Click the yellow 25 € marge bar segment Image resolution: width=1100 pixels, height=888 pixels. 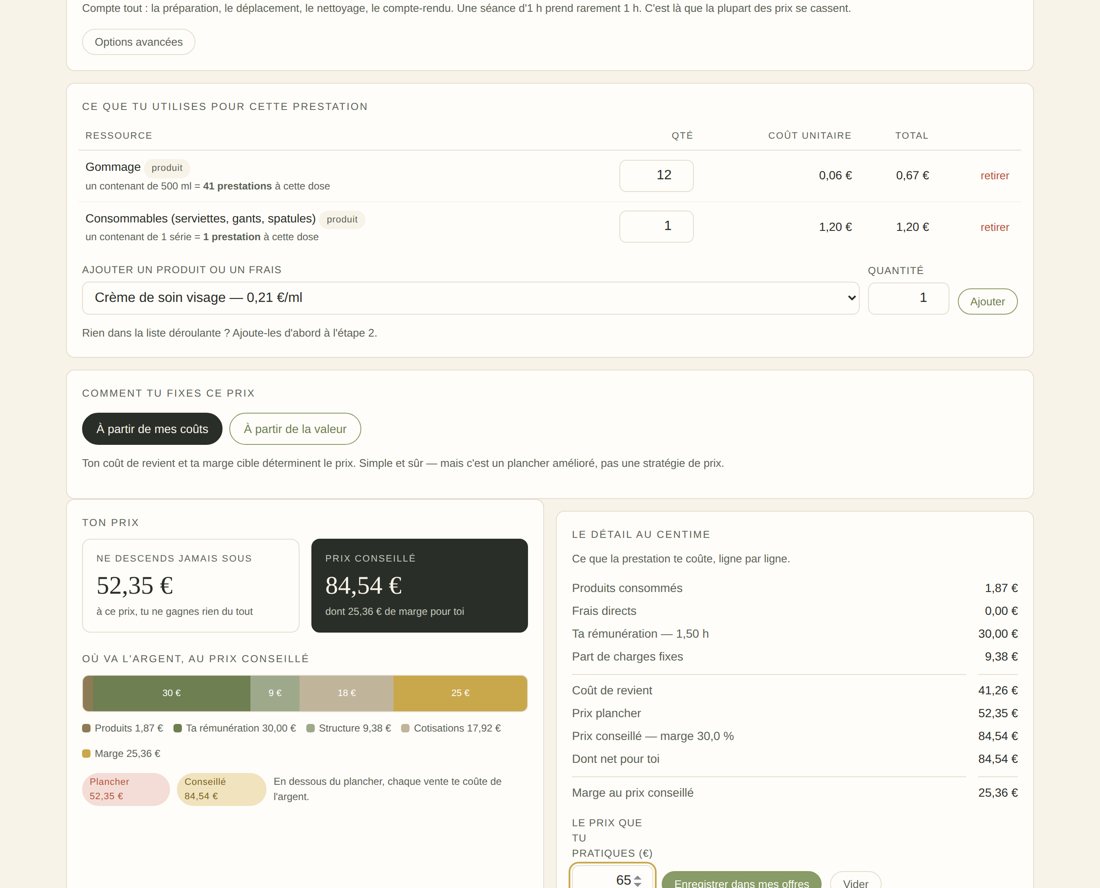click(460, 693)
